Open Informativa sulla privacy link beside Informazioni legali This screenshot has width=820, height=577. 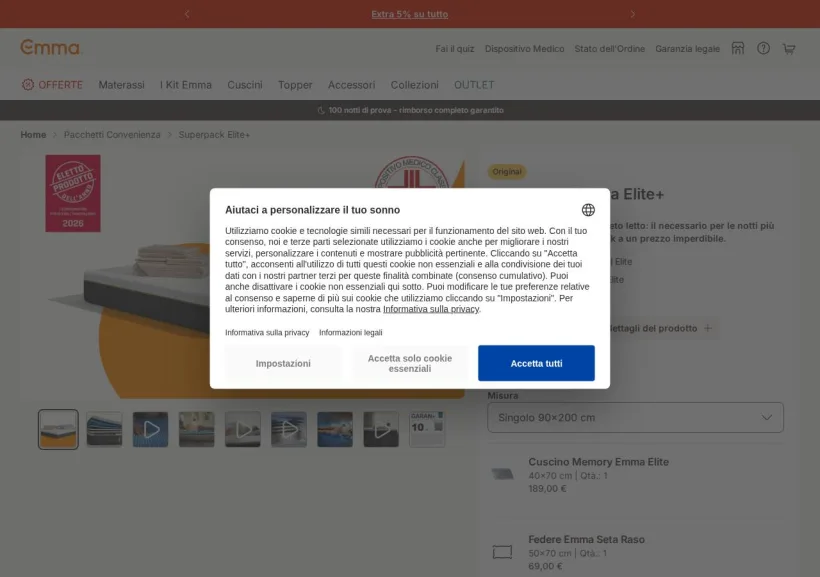(267, 333)
